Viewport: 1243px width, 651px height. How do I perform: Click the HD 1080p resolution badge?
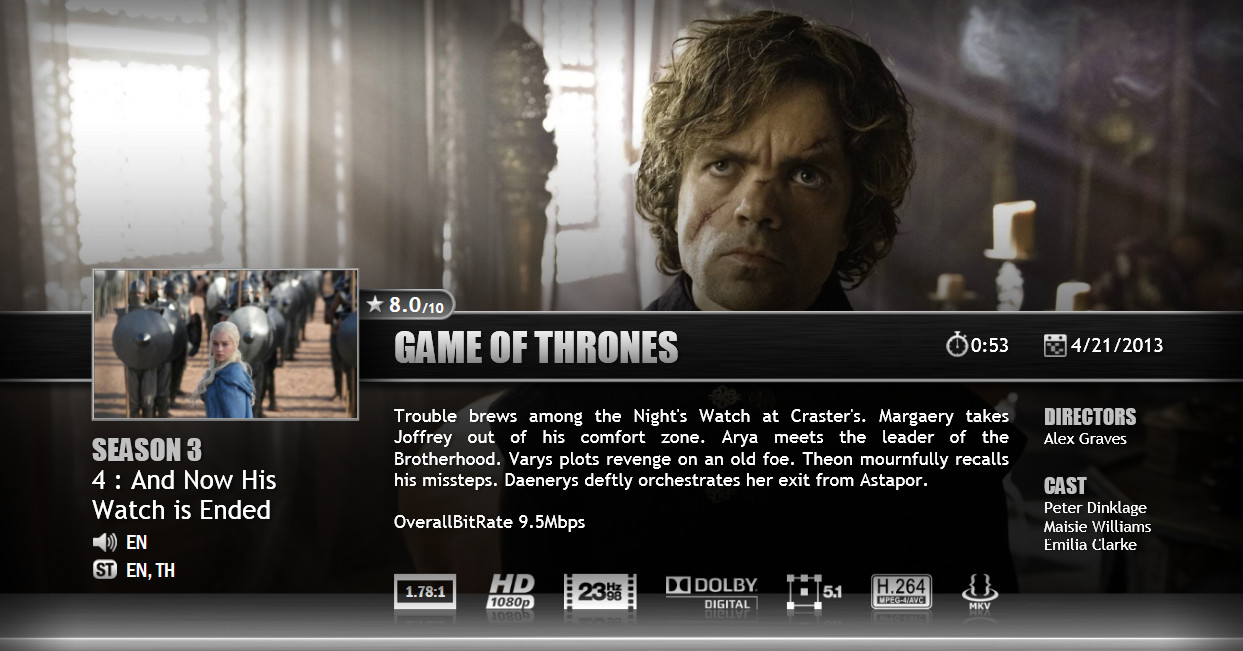[511, 591]
